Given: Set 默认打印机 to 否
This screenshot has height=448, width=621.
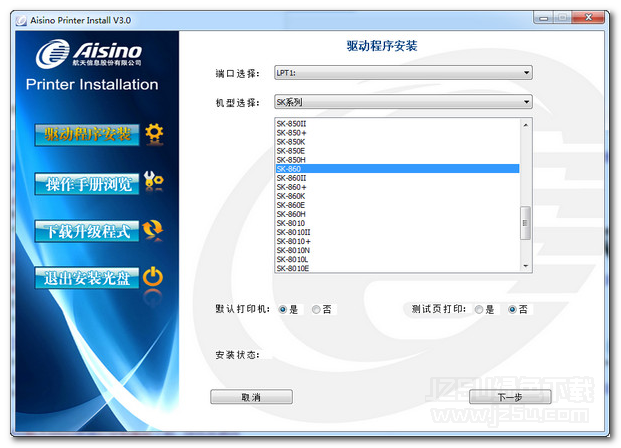Looking at the screenshot, I should (316, 309).
